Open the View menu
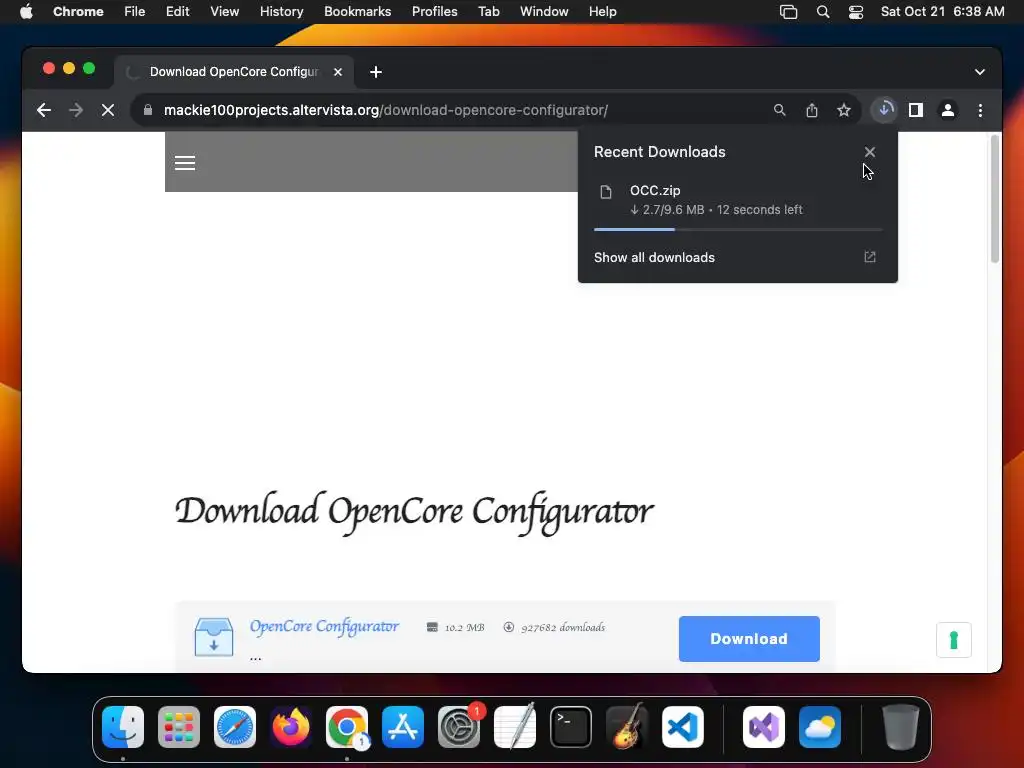This screenshot has width=1024, height=768. pos(224,12)
